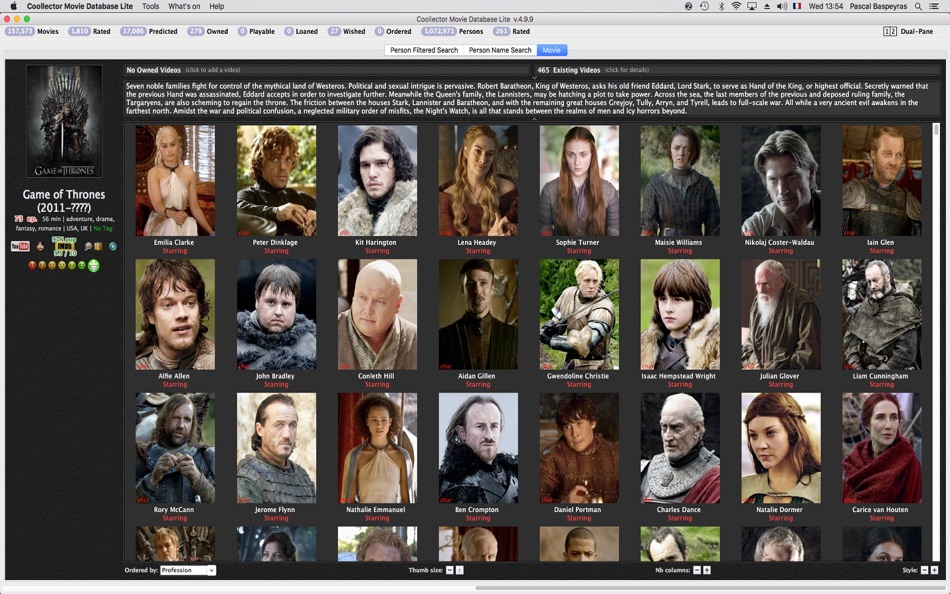Reduce Nb columns with minus button
This screenshot has height=594, width=950.
click(x=697, y=570)
